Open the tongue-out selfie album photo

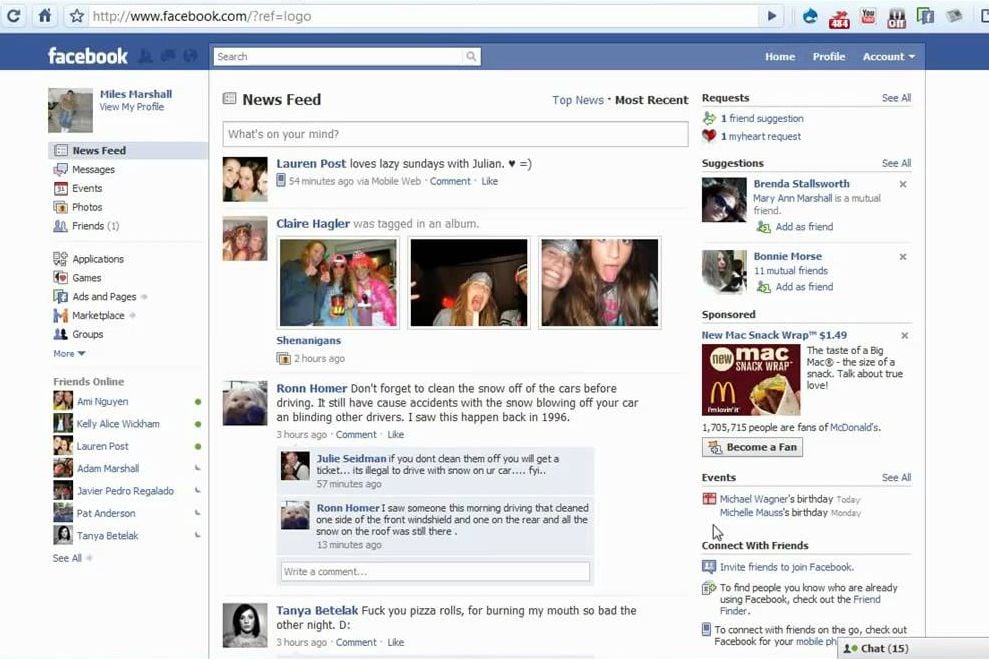[600, 283]
